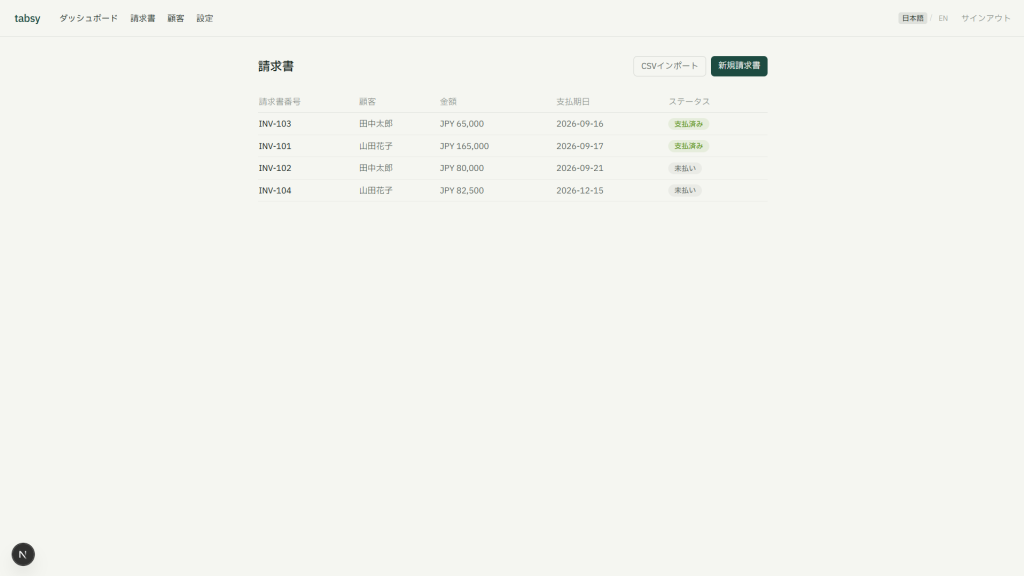Viewport: 1024px width, 576px height.
Task: Click the 新規請求書 button
Action: [x=739, y=66]
